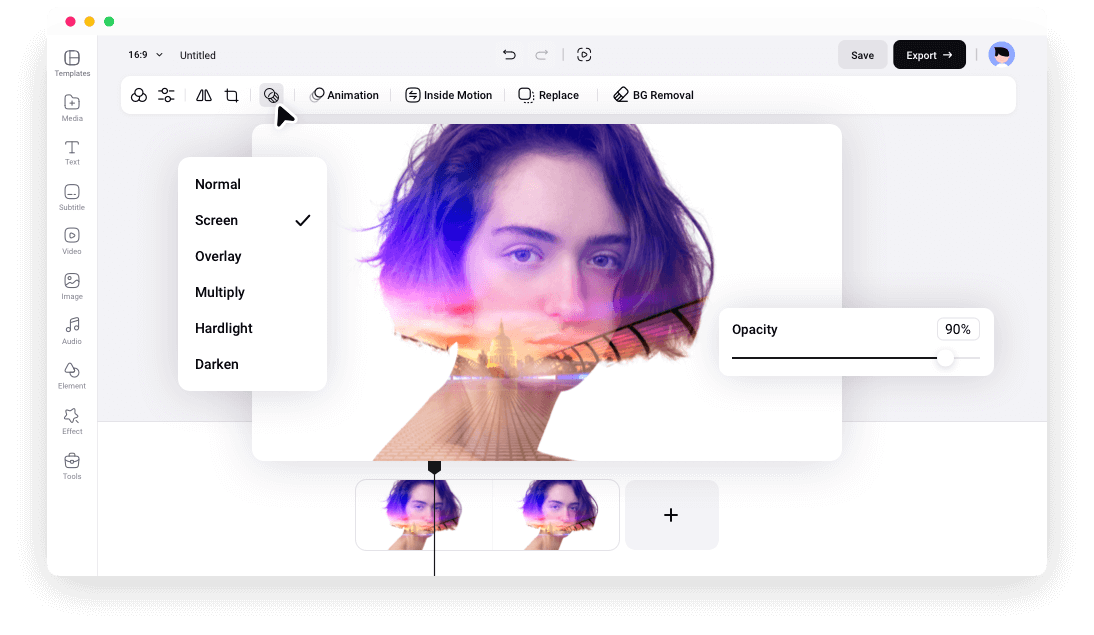Click the Save button
Viewport: 1094px width, 635px height.
[x=862, y=55]
